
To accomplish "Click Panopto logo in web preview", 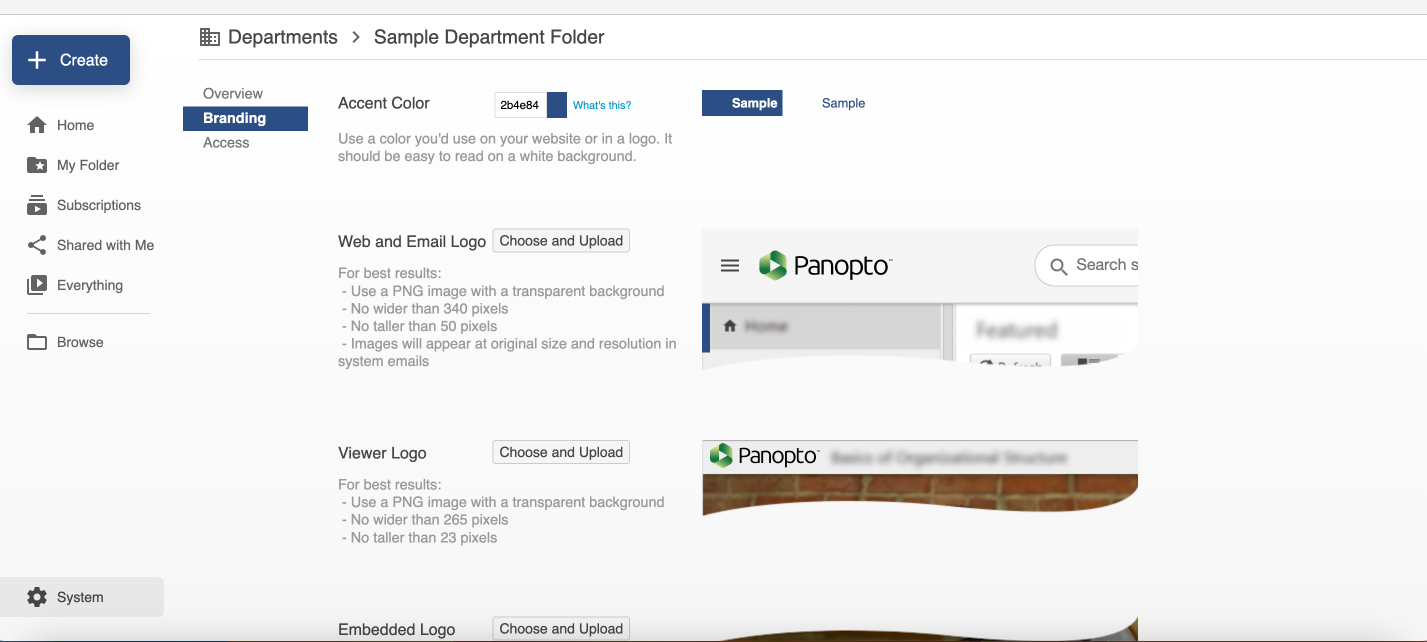I will coord(825,265).
